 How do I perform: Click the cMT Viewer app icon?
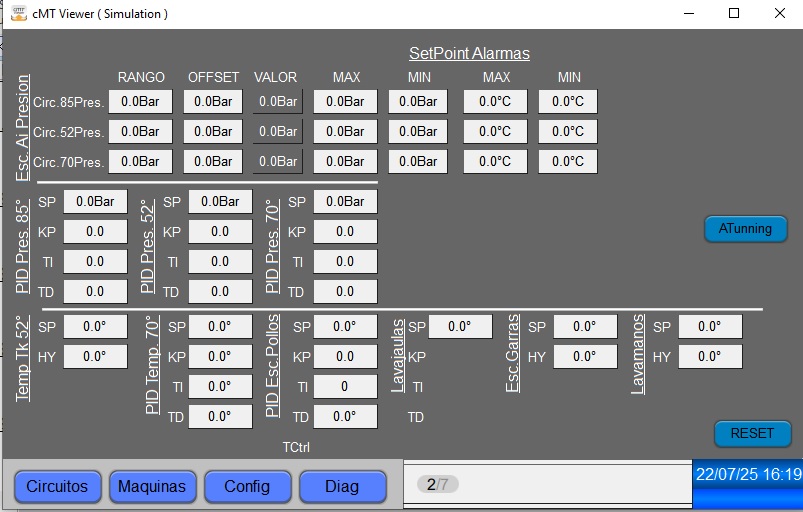[x=19, y=14]
